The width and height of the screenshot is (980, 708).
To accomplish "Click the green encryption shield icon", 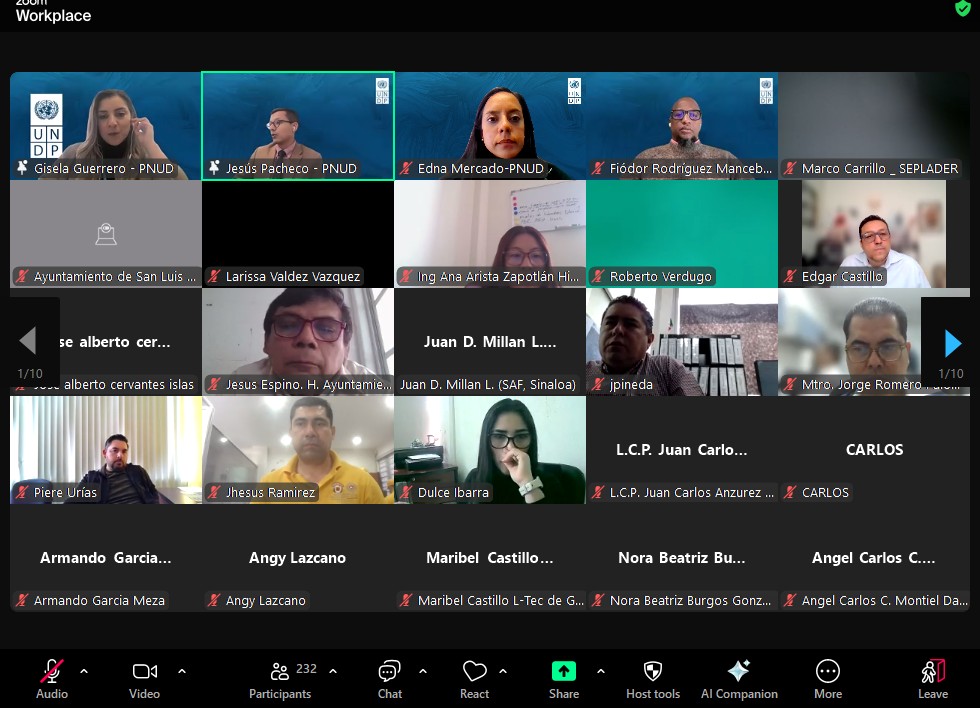I will 962,8.
